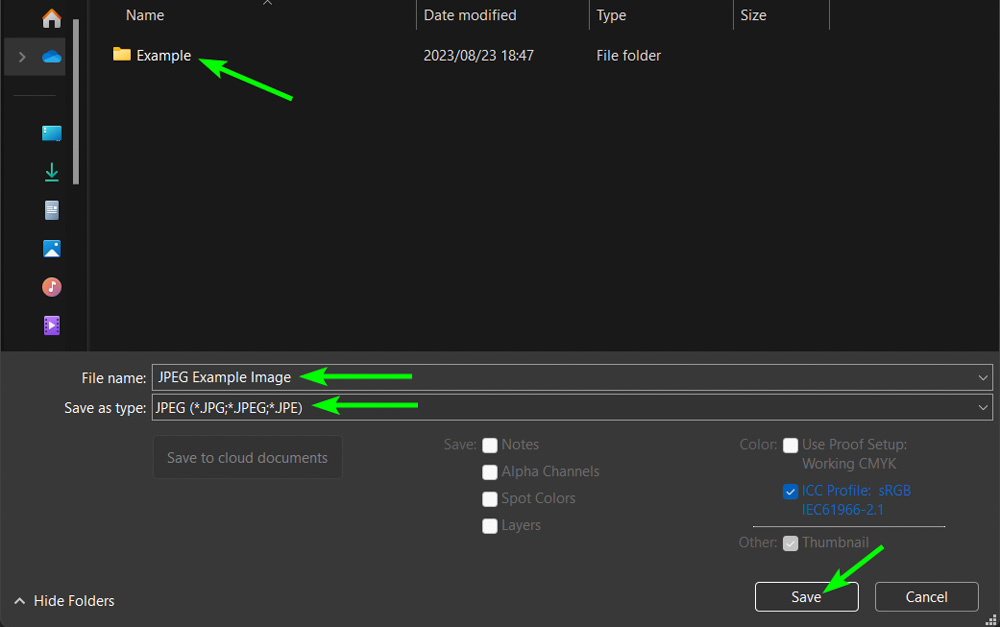Uncheck the ICC Profile sRGB checkbox
Image resolution: width=1000 pixels, height=627 pixels.
click(x=790, y=491)
